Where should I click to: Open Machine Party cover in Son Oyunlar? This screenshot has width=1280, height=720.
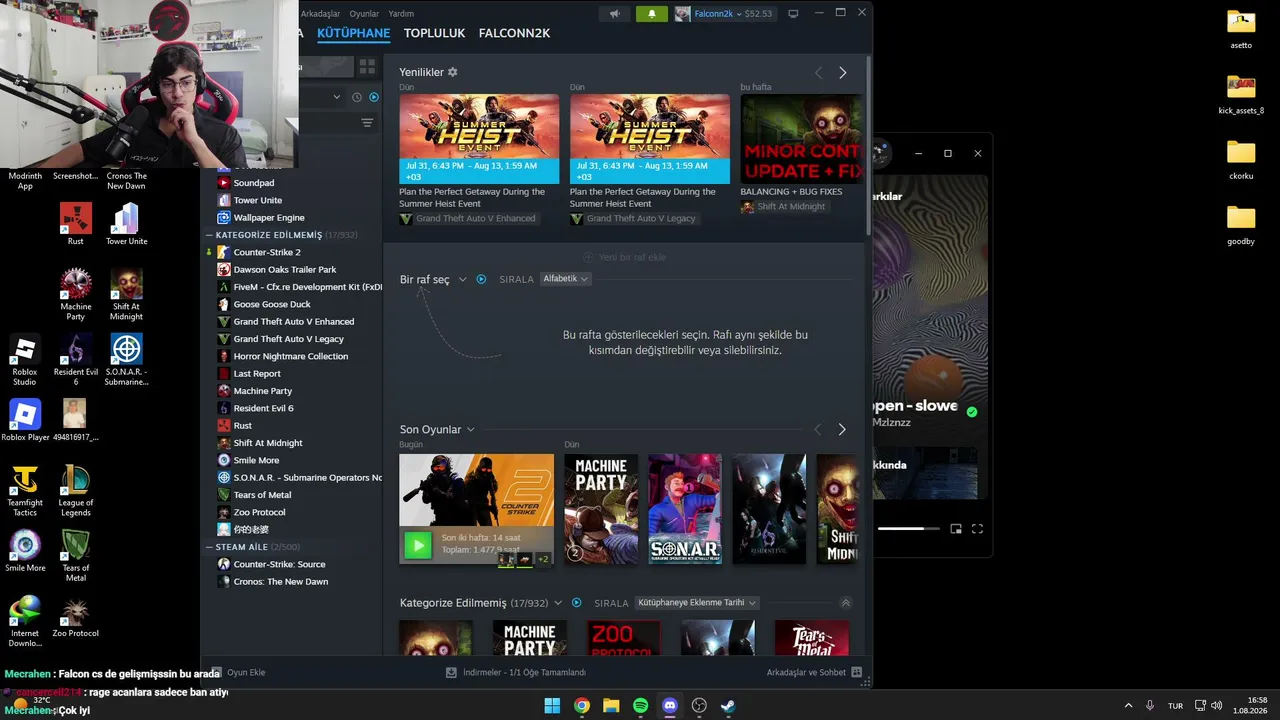coord(601,509)
